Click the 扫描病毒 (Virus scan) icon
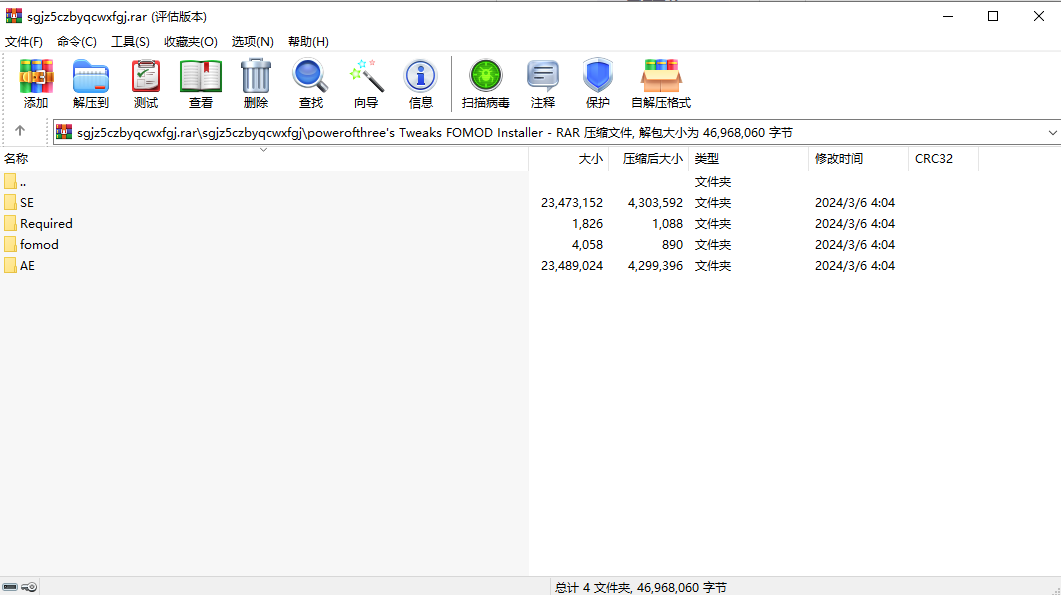The width and height of the screenshot is (1061, 595). (x=485, y=83)
